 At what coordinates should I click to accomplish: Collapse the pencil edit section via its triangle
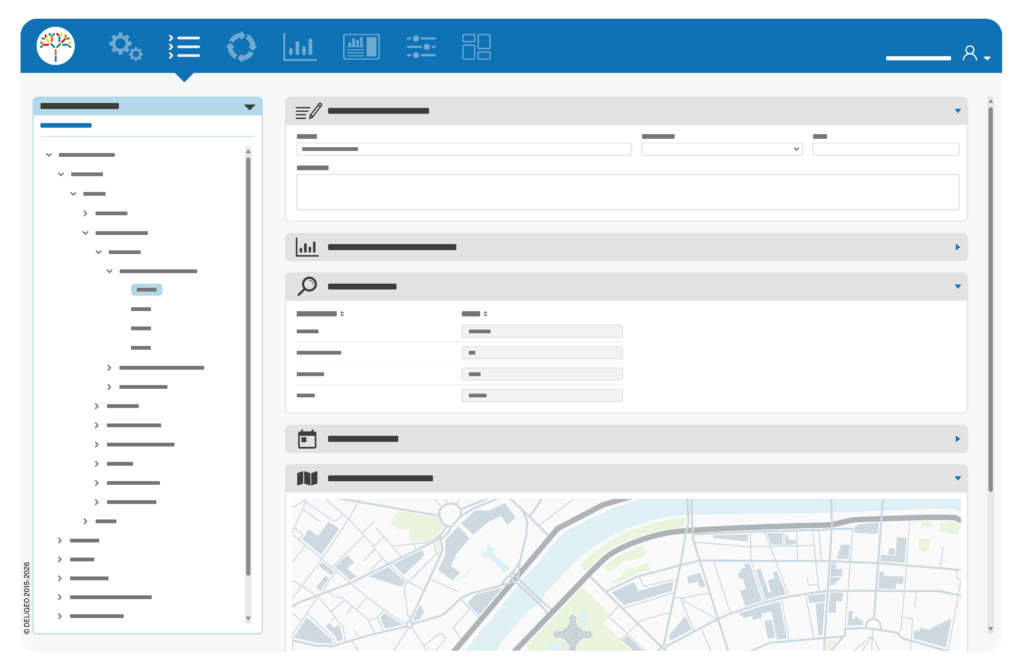pos(957,111)
